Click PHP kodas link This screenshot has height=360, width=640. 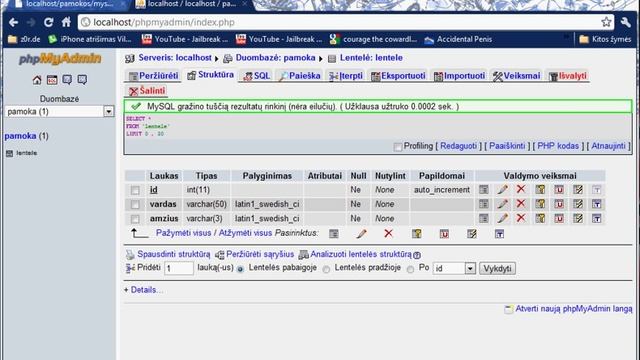pos(558,146)
